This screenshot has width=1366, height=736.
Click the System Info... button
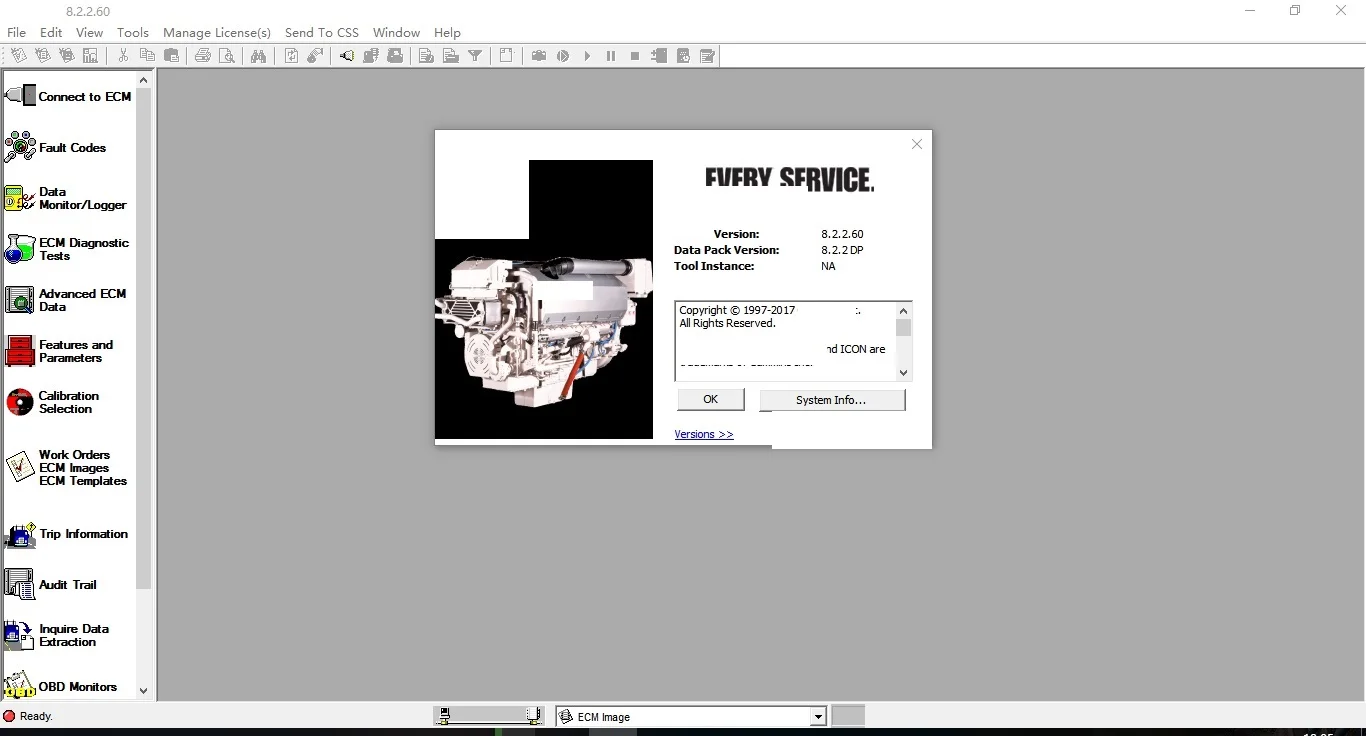click(x=832, y=400)
